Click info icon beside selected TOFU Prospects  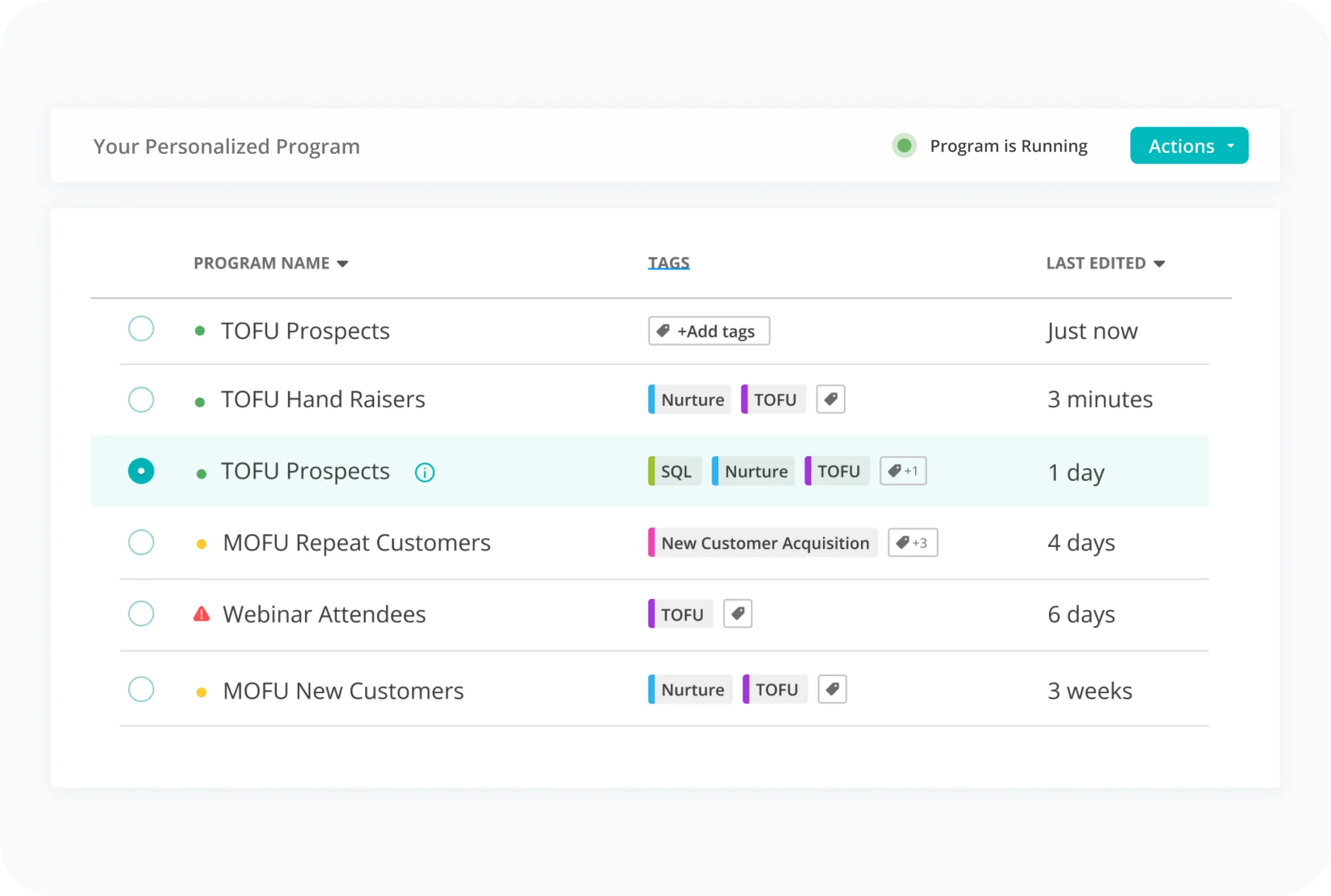pos(424,472)
